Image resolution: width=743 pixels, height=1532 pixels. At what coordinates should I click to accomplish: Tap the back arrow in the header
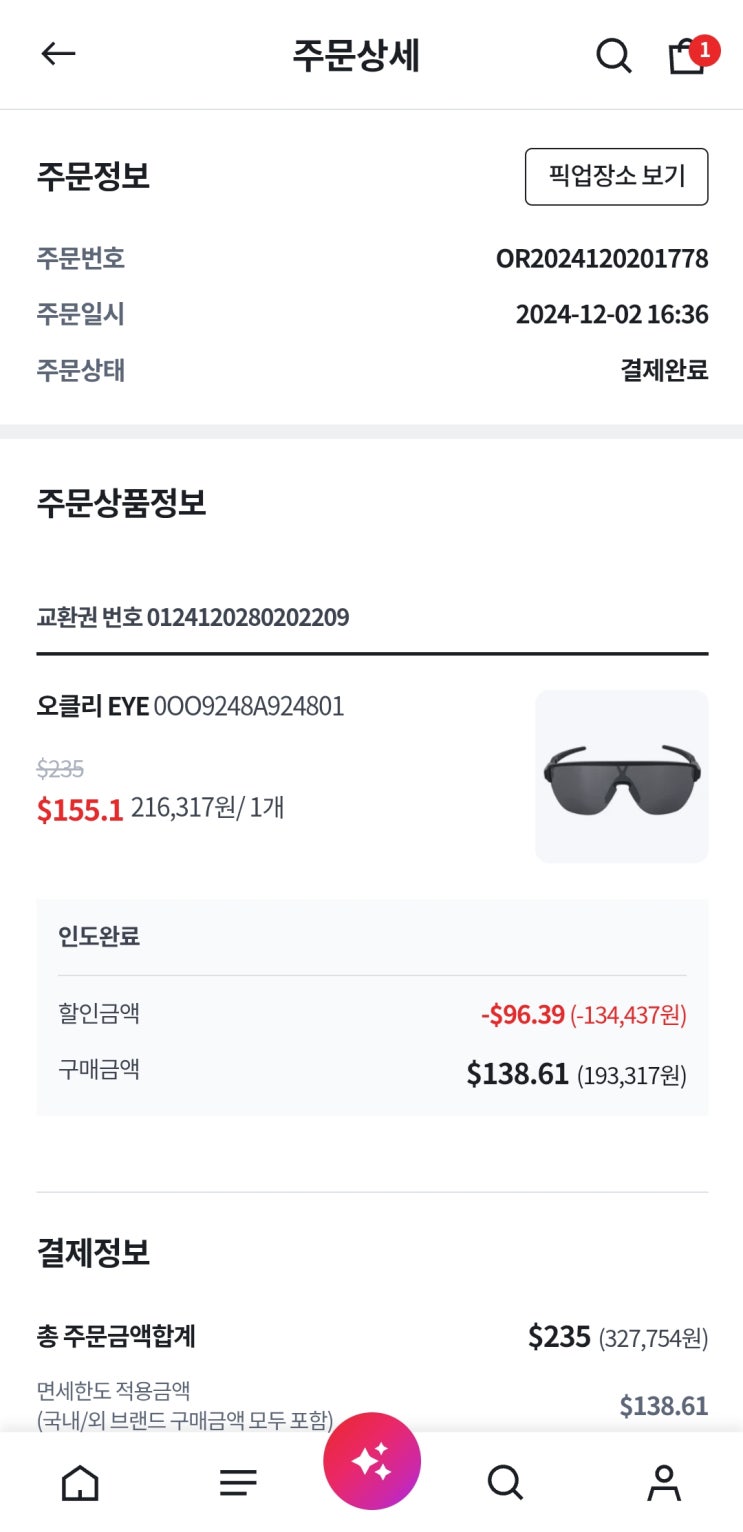pos(58,55)
